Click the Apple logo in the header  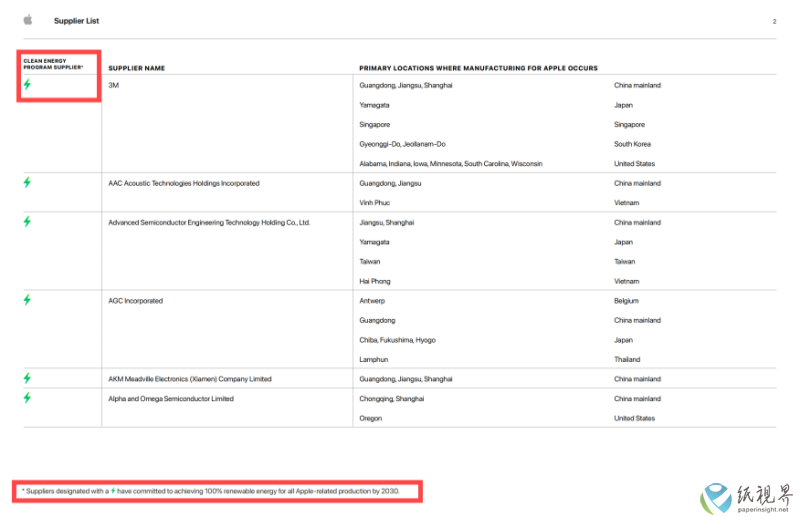tap(28, 20)
